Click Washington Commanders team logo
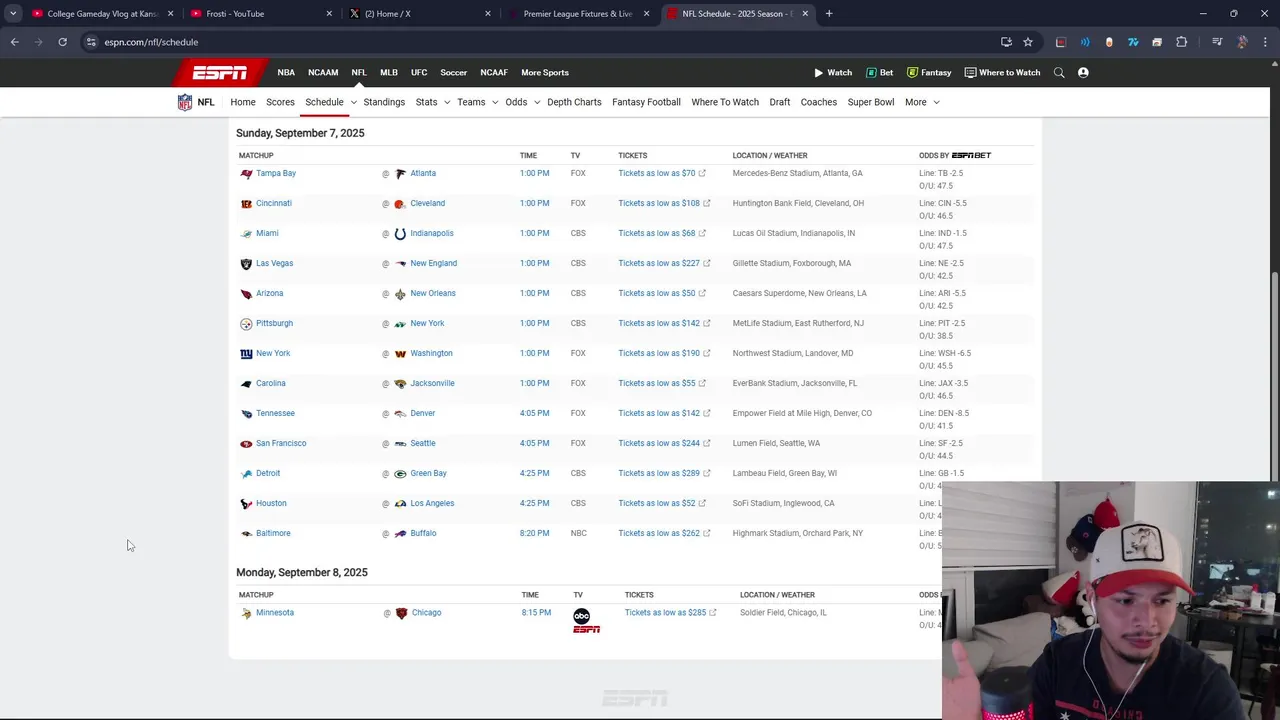 pyautogui.click(x=400, y=354)
